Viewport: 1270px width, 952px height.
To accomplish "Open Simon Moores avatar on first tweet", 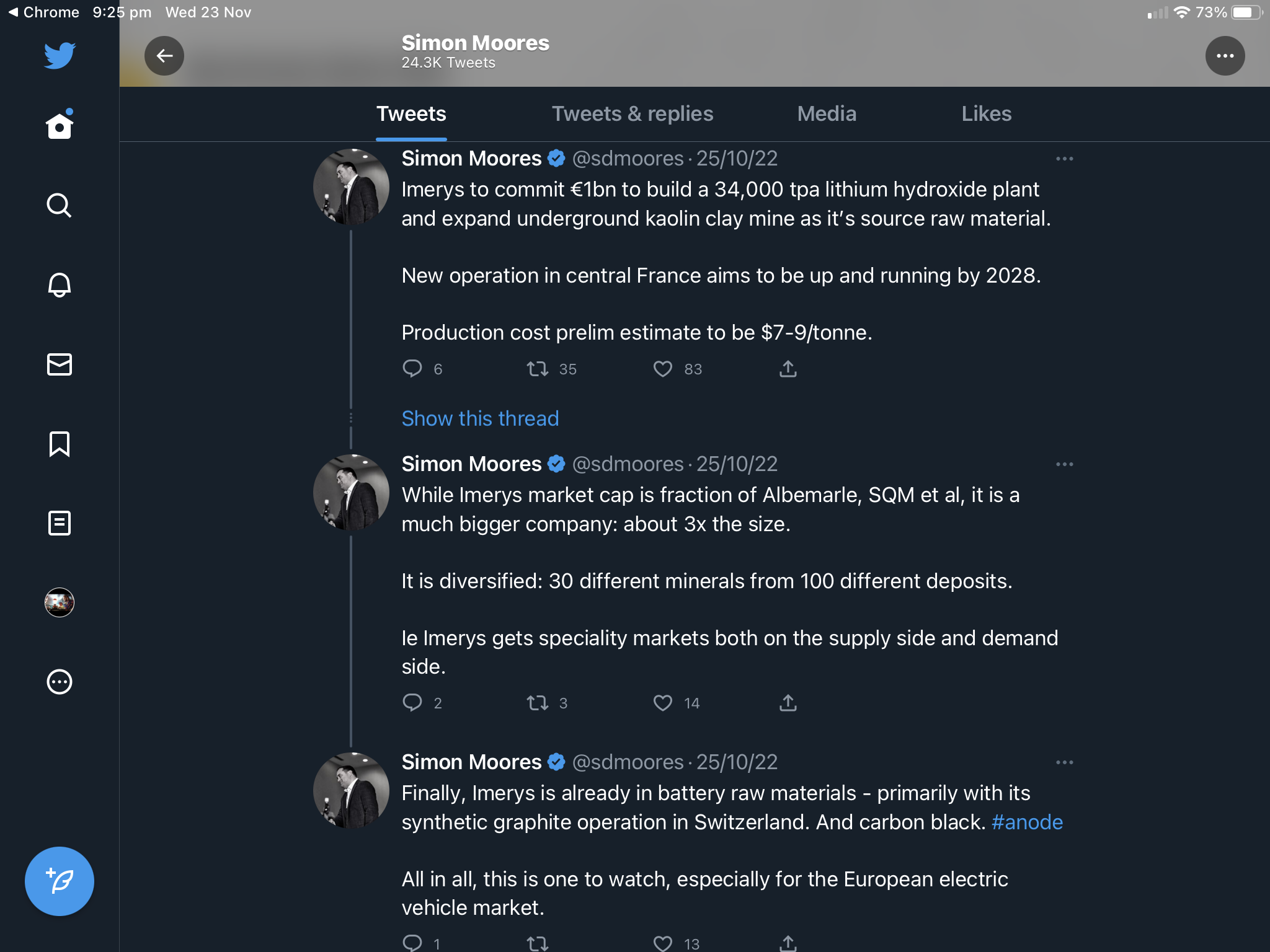I will 351,187.
